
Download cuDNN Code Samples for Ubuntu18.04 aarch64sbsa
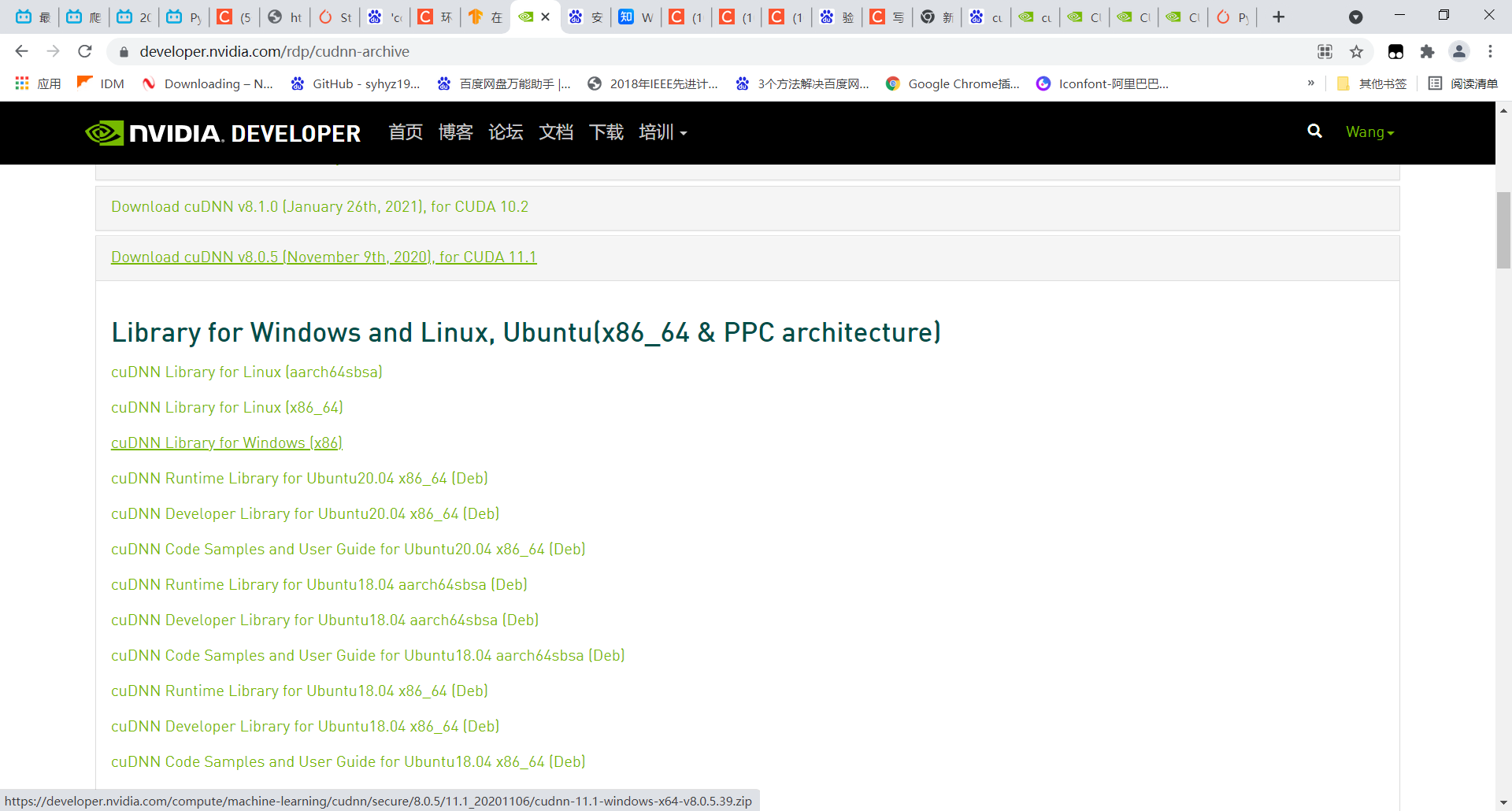[x=368, y=655]
